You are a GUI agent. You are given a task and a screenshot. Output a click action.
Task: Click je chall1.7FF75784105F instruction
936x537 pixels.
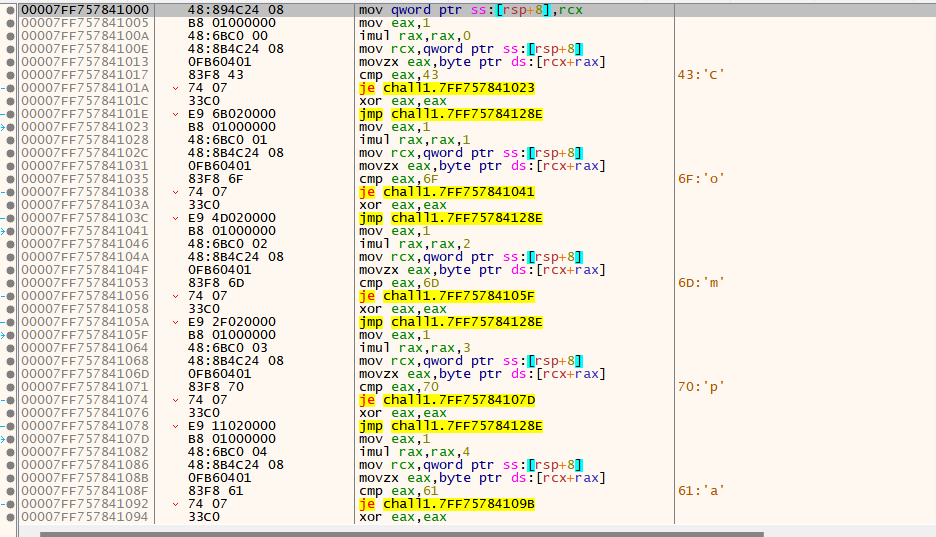coord(447,297)
